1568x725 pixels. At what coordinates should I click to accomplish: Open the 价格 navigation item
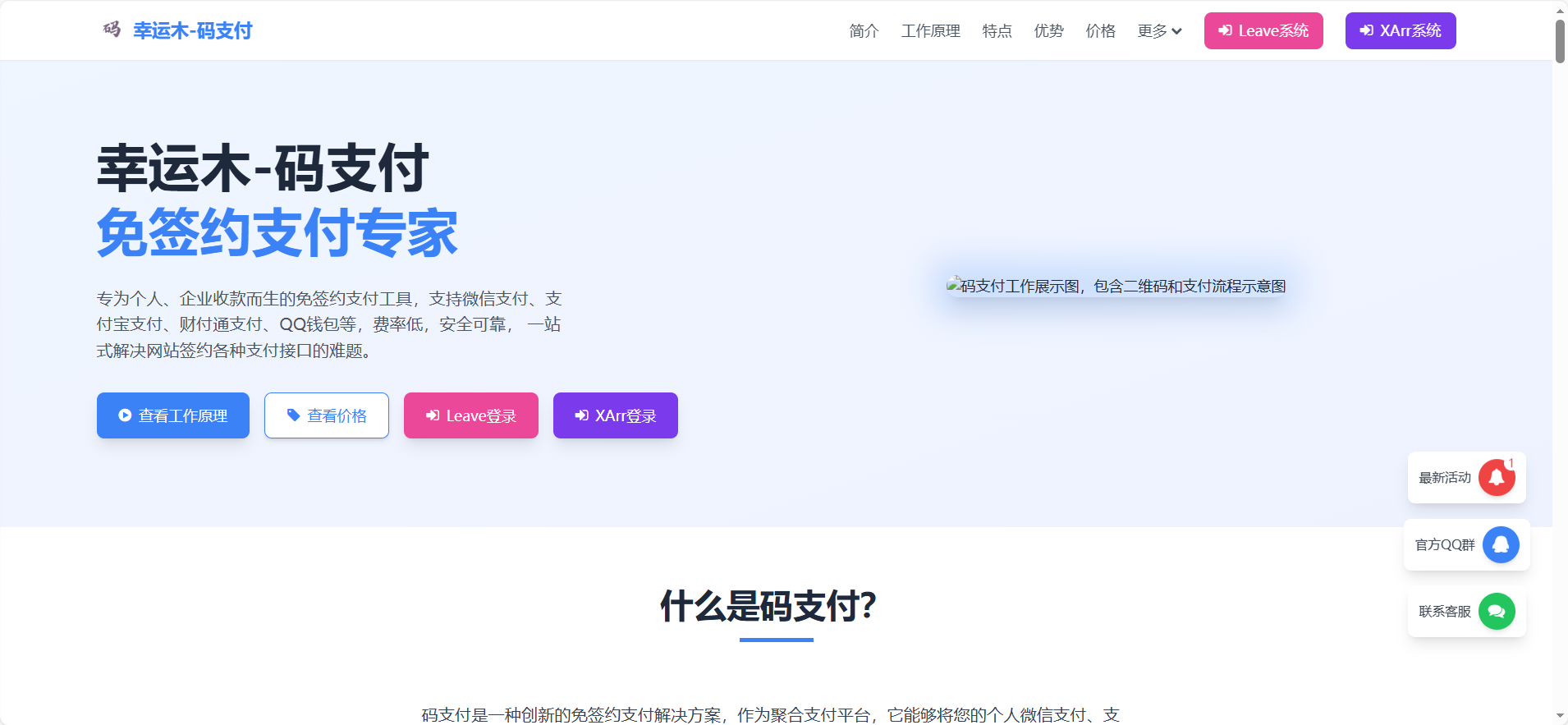pyautogui.click(x=1100, y=30)
